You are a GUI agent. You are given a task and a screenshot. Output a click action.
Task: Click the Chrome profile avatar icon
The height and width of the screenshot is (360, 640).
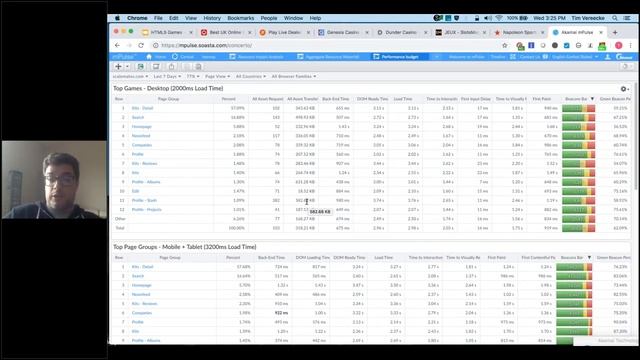click(x=619, y=45)
